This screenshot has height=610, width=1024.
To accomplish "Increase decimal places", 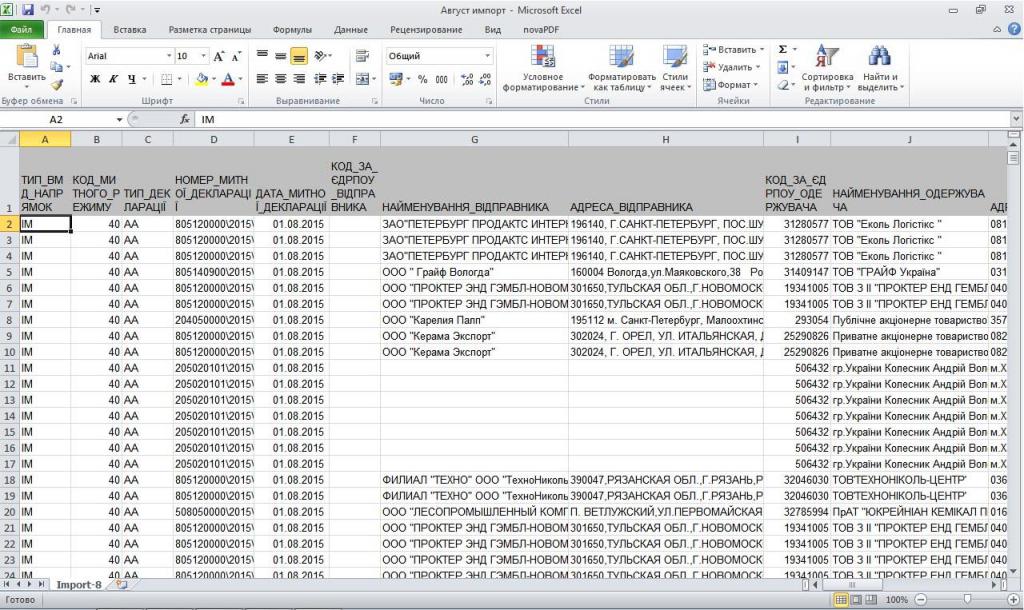I will pyautogui.click(x=467, y=79).
